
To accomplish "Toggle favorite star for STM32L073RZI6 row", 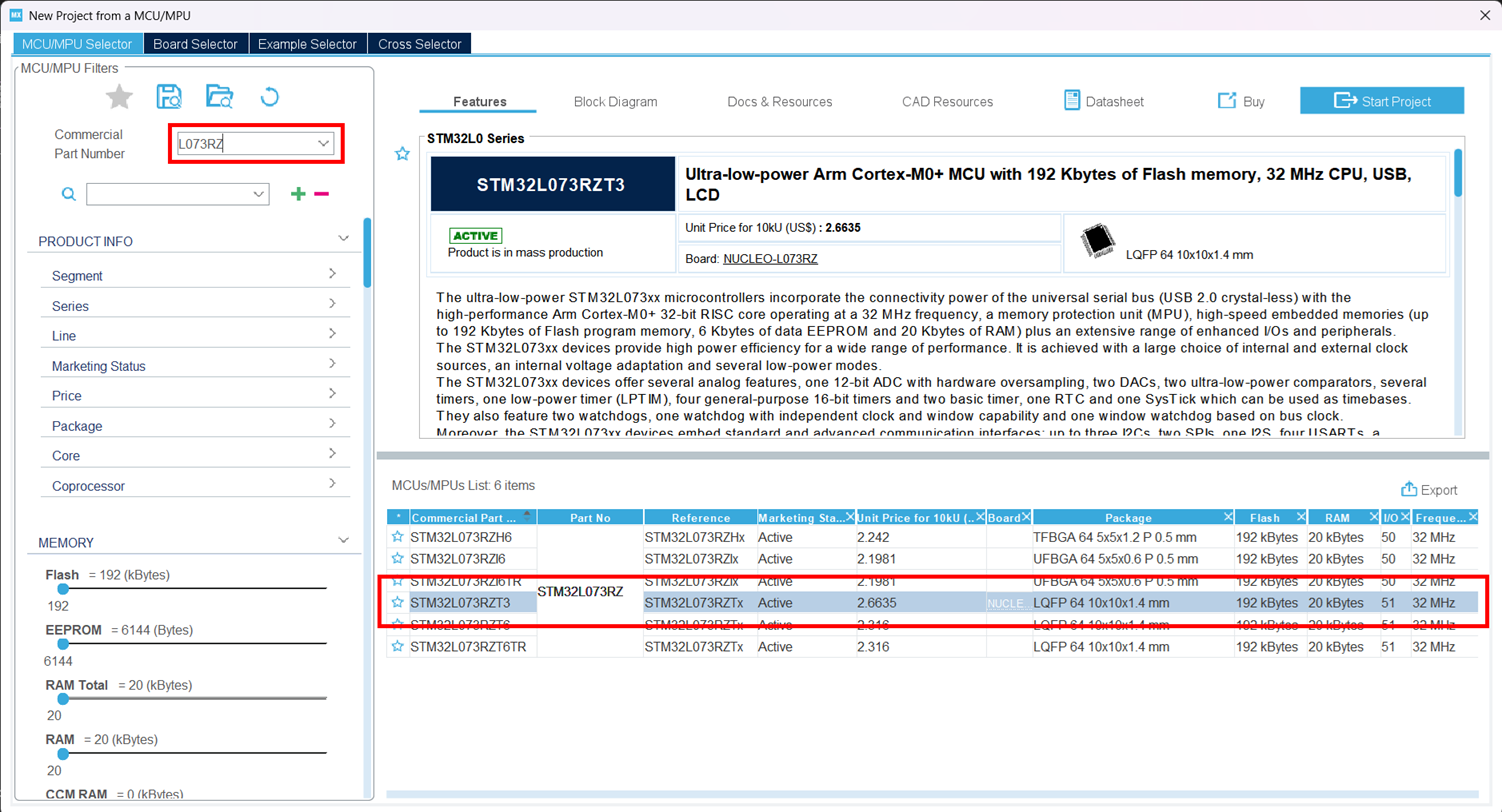I will pos(398,558).
